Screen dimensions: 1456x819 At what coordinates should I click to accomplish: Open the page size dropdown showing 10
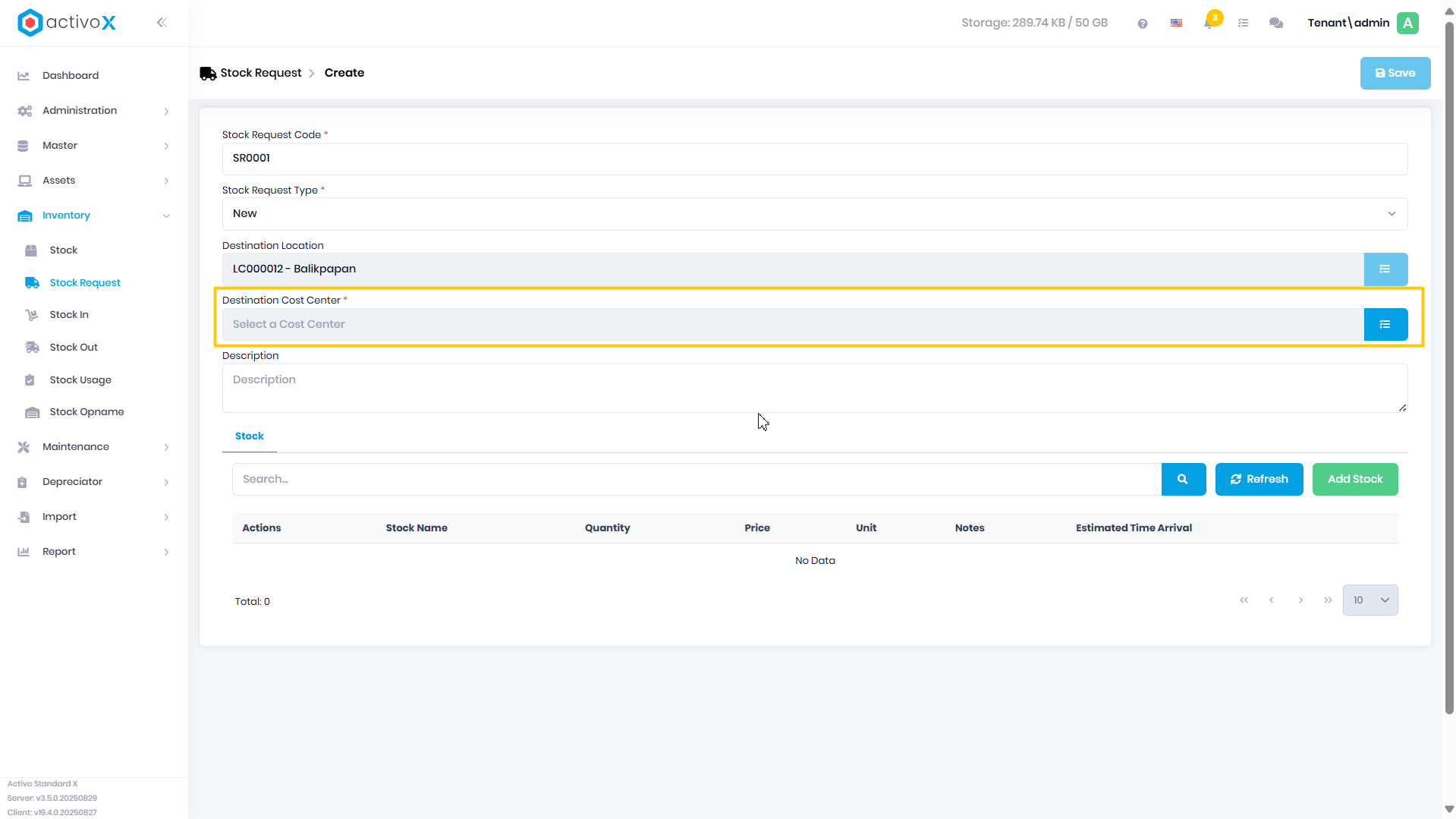pyautogui.click(x=1370, y=600)
